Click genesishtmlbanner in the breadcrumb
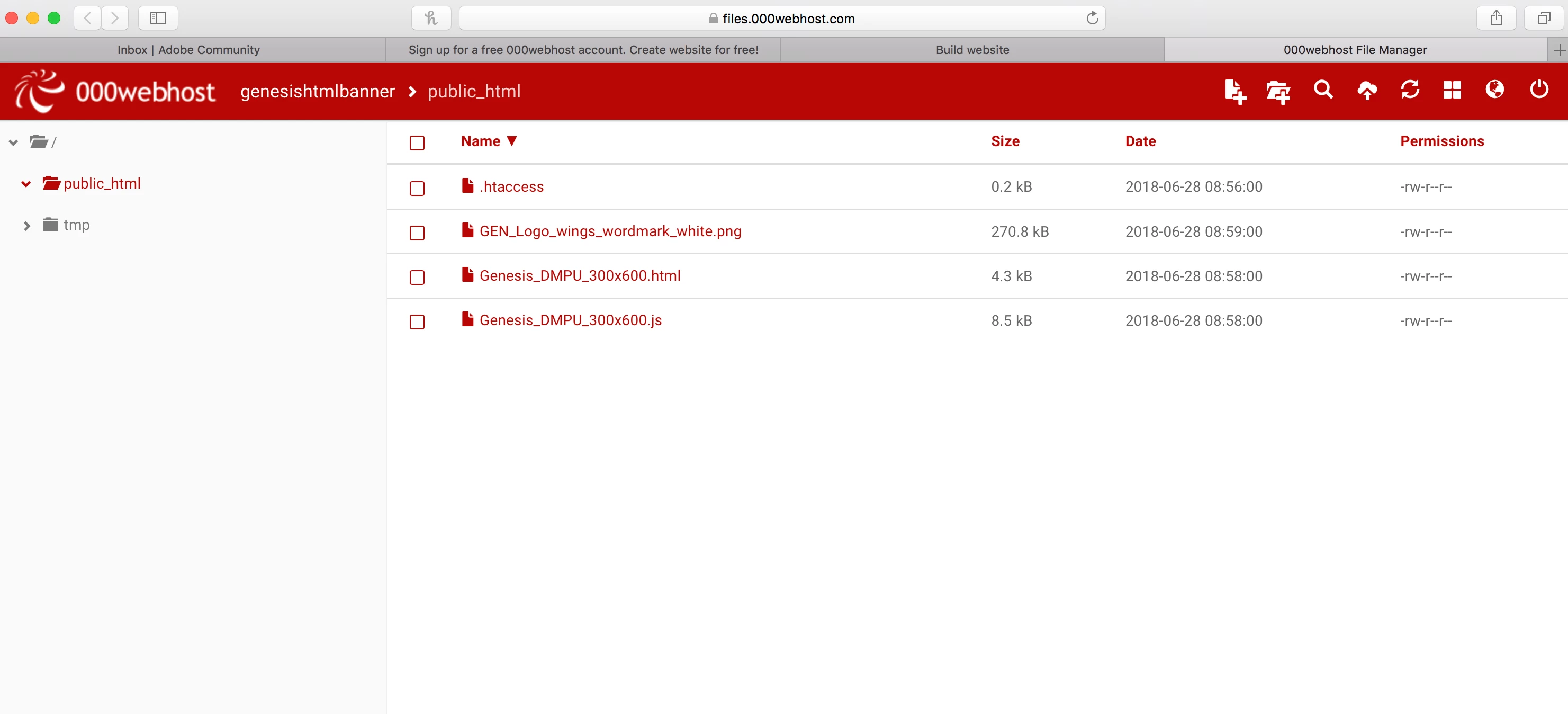The width and height of the screenshot is (1568, 714). pos(317,92)
